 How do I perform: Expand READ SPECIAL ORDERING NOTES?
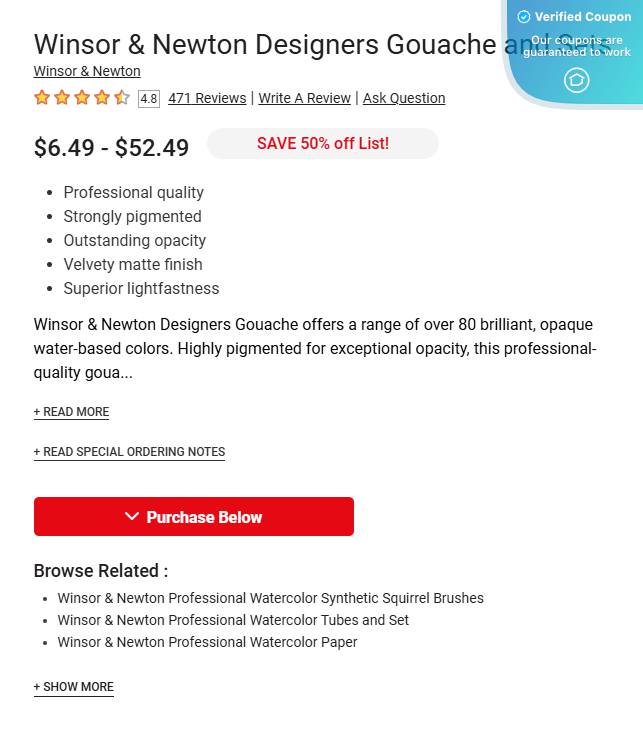(x=129, y=452)
